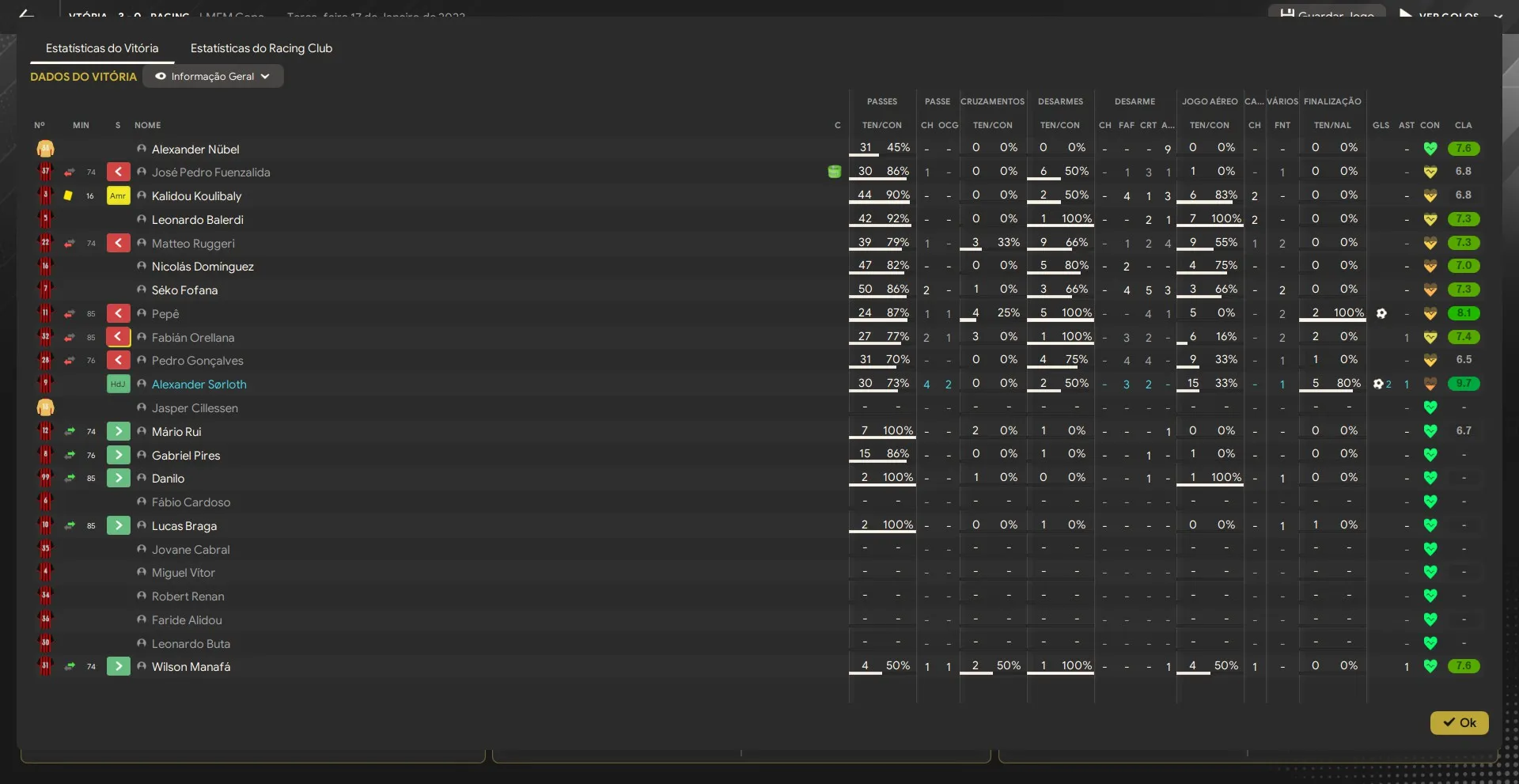1519x784 pixels.
Task: Open the Informação Geral view dropdown
Action: click(213, 77)
